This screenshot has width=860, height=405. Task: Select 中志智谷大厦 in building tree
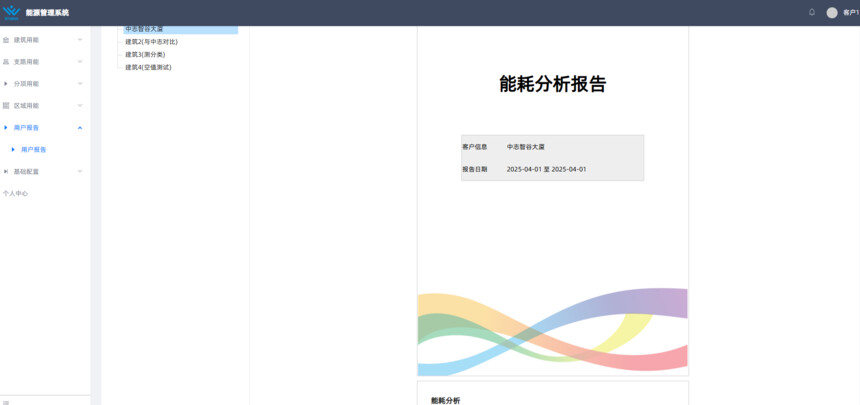[144, 29]
